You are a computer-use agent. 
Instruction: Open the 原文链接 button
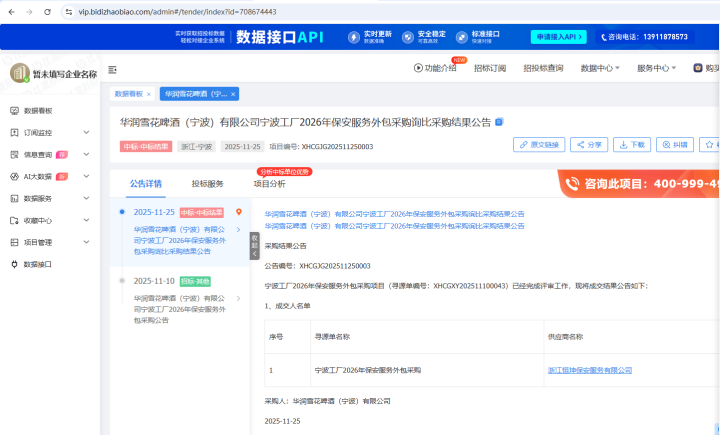(x=539, y=145)
